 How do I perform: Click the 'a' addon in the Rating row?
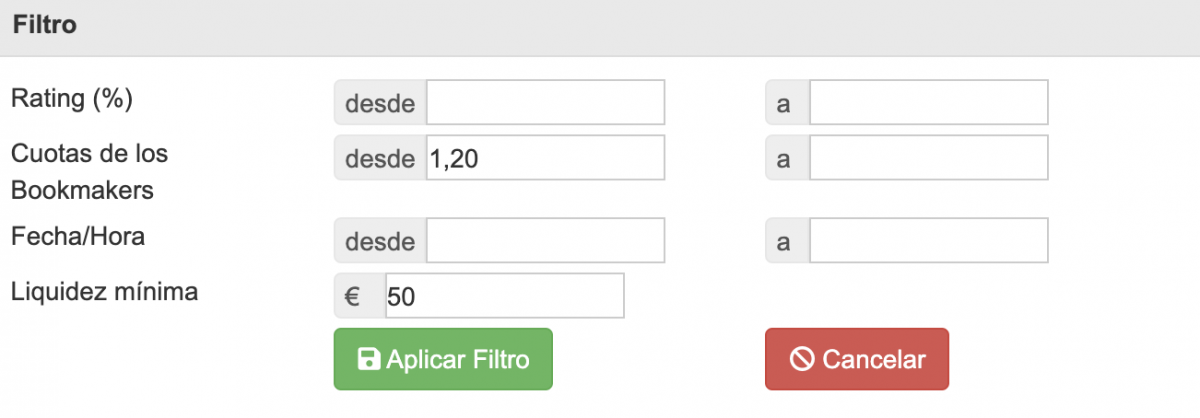tap(785, 103)
